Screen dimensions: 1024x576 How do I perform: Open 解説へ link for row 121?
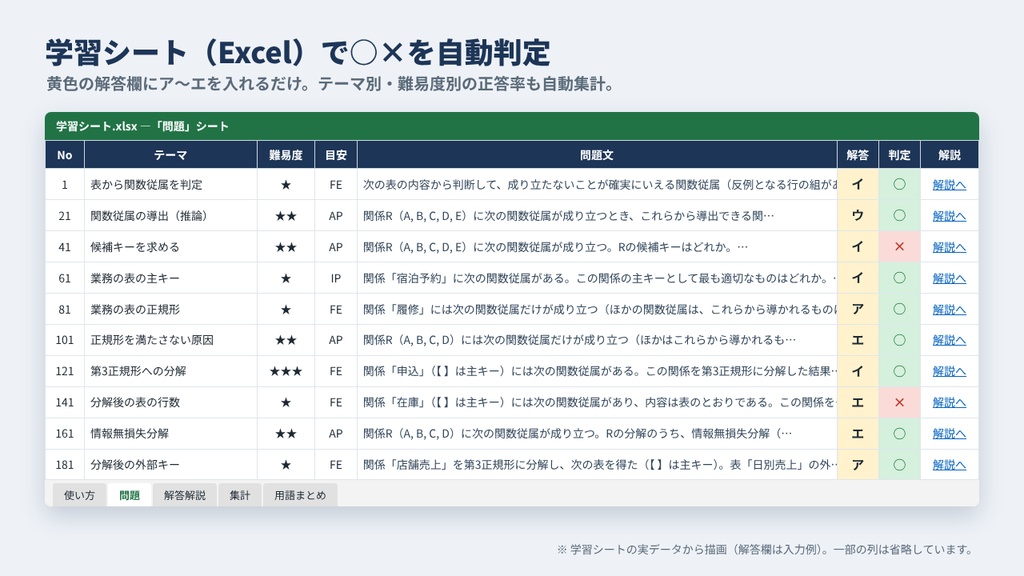tap(949, 372)
